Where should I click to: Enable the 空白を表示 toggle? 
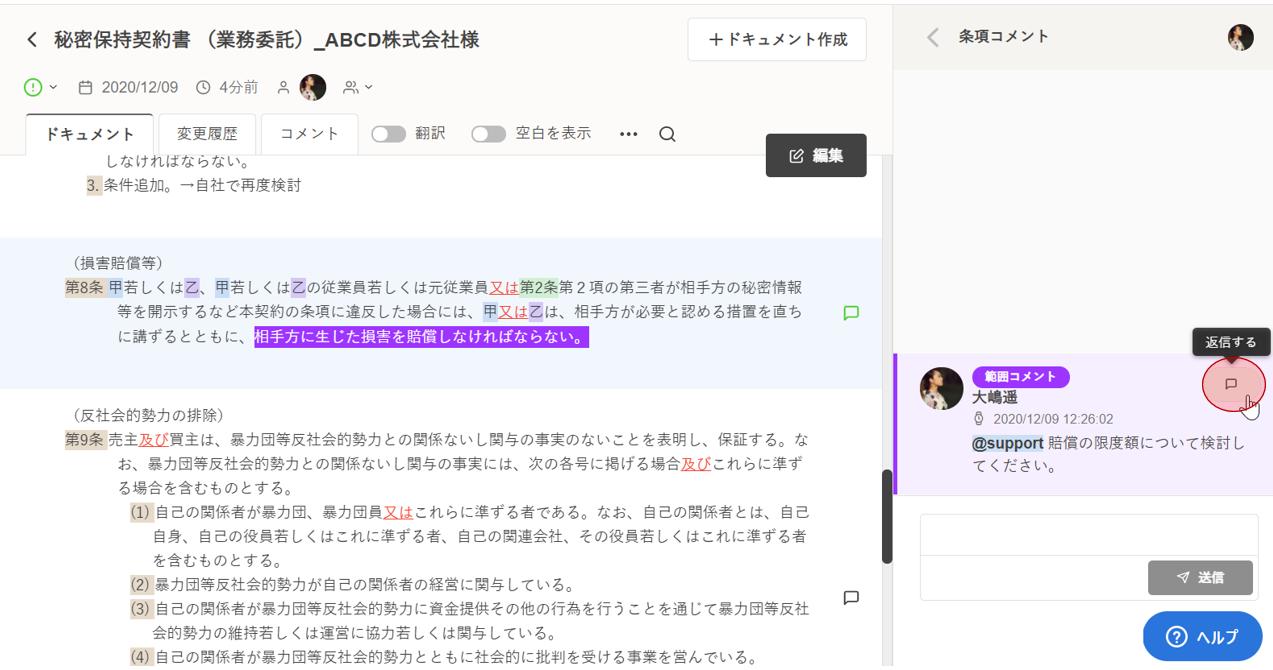click(x=488, y=134)
